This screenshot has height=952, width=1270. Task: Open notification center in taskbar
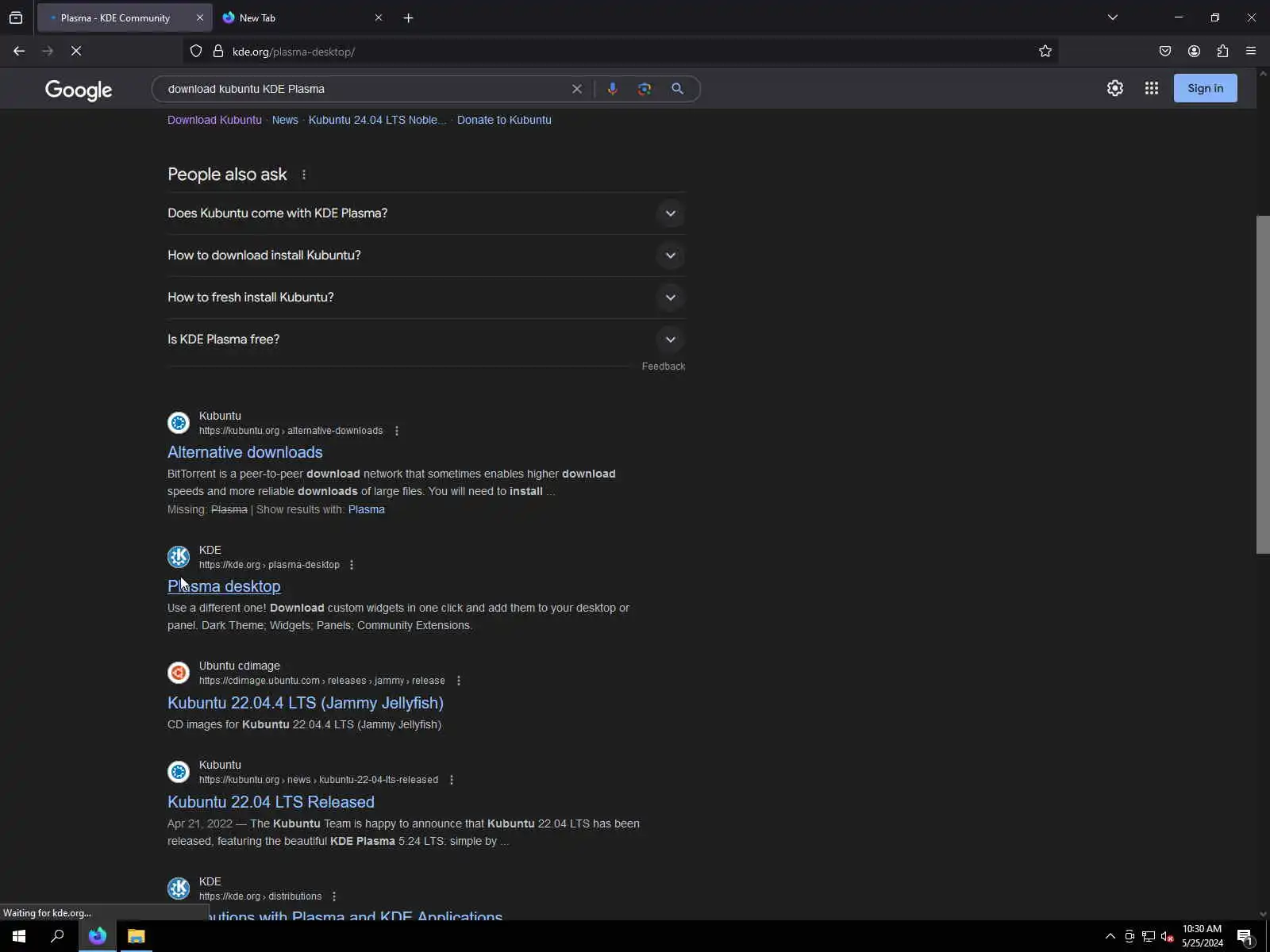pyautogui.click(x=1245, y=936)
